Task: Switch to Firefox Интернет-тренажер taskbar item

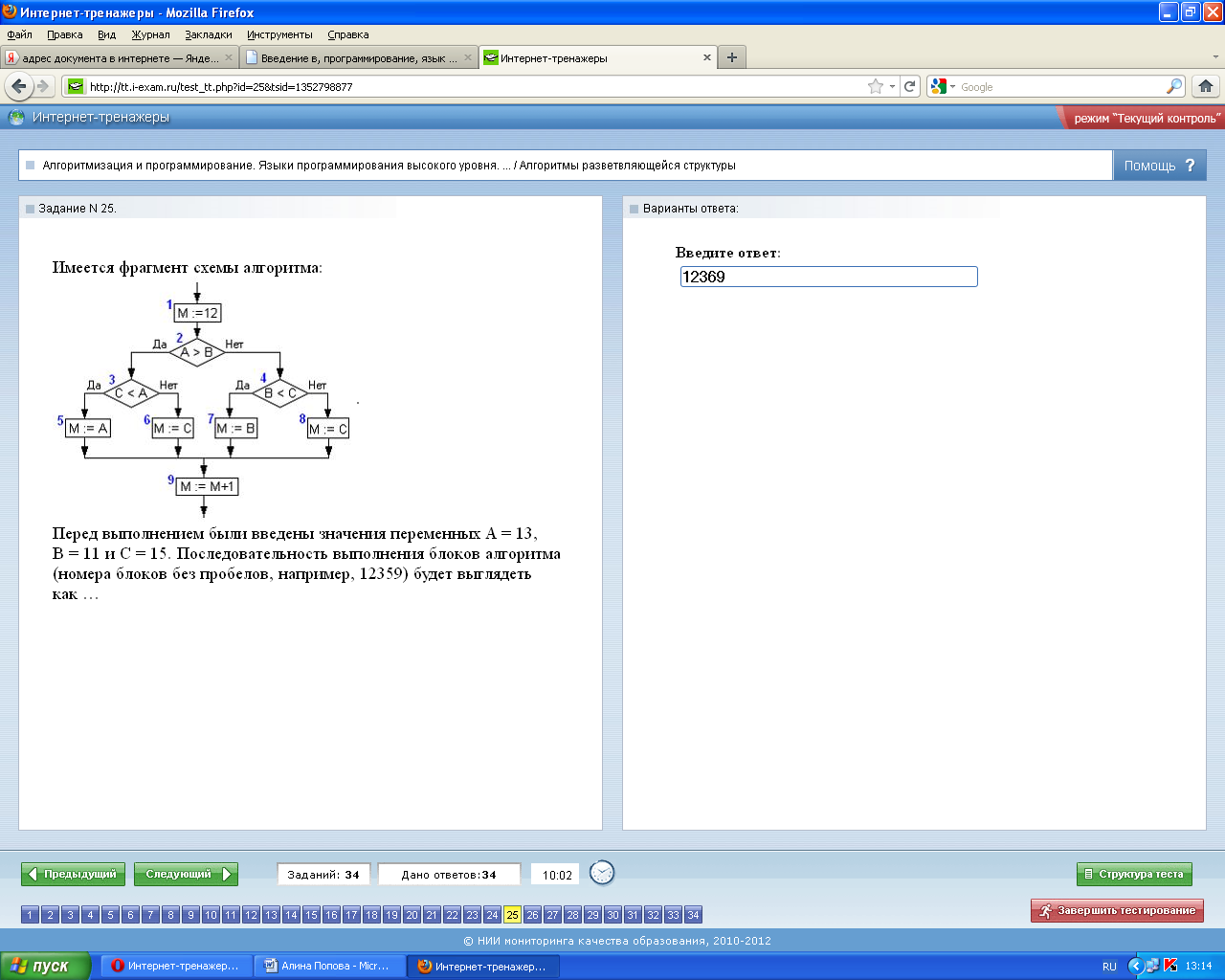Action: (x=483, y=966)
